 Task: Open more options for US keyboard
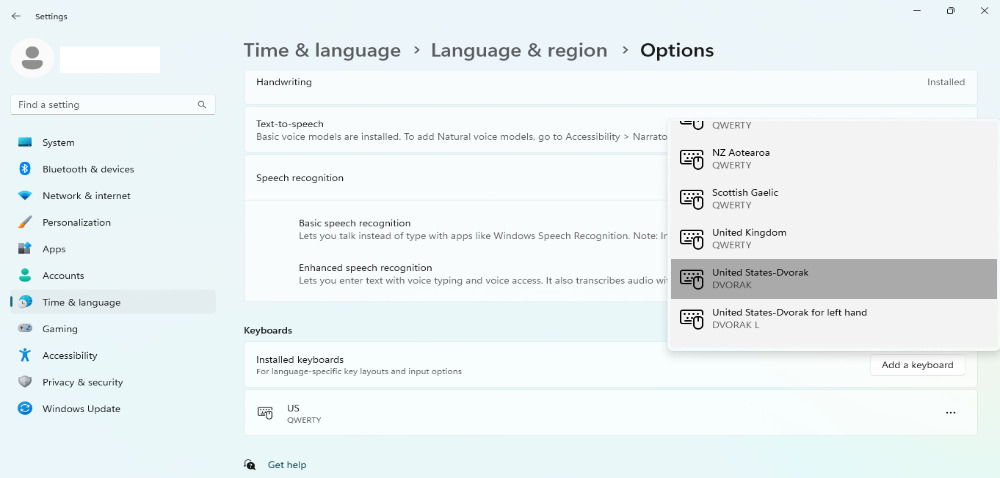point(950,413)
